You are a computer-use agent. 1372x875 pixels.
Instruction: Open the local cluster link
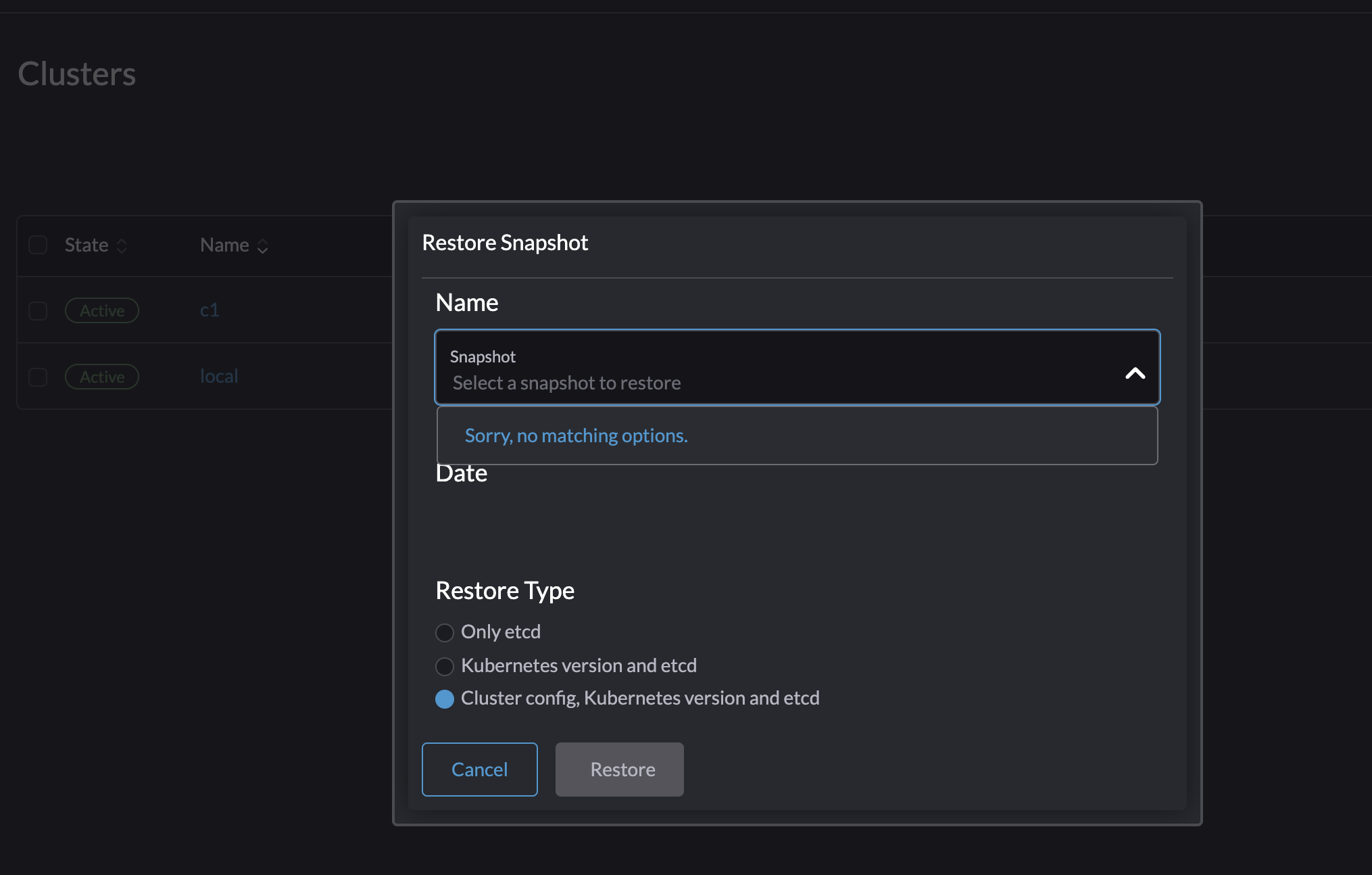[219, 376]
